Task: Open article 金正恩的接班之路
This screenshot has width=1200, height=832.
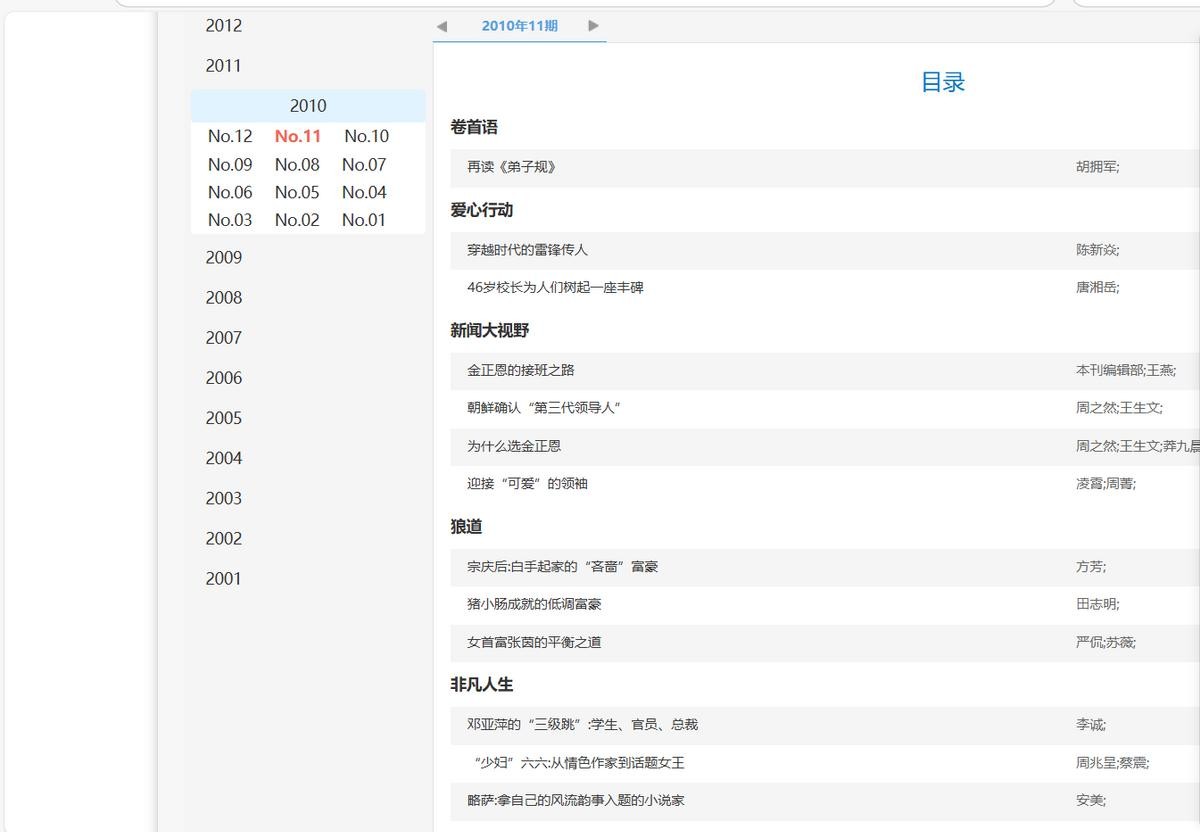Action: 520,370
